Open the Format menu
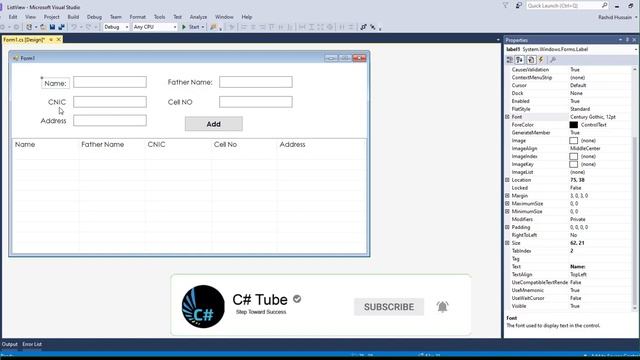This screenshot has height=360, width=640. [x=138, y=17]
